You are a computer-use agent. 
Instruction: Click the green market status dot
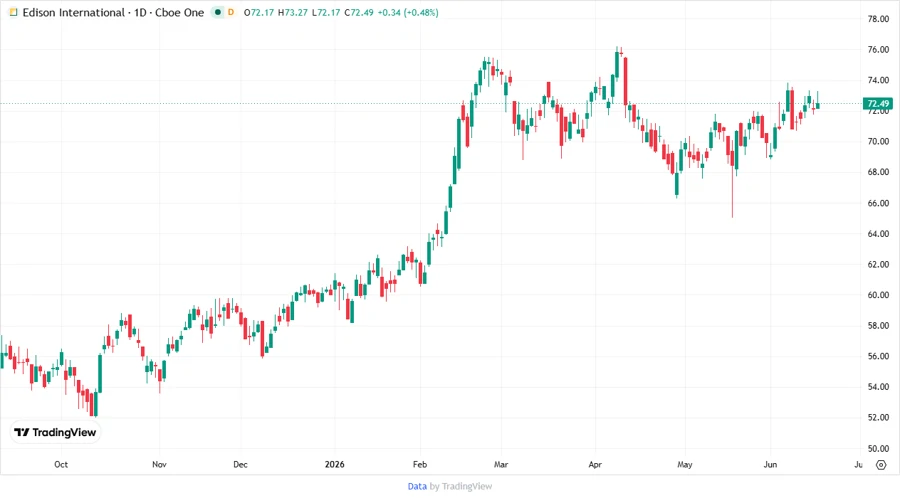(218, 12)
